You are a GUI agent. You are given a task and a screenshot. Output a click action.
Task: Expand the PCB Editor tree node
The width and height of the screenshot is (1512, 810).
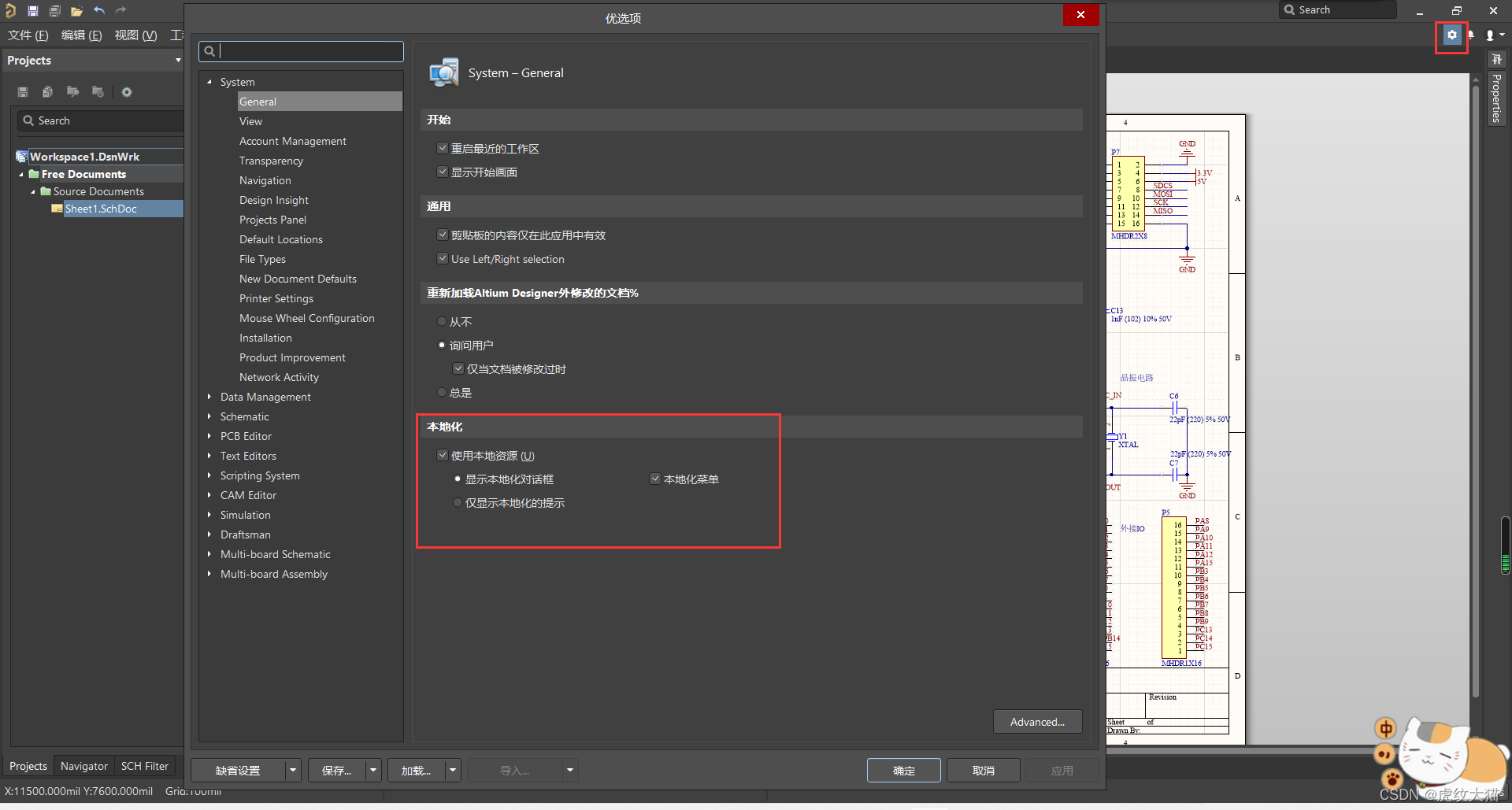coord(209,436)
